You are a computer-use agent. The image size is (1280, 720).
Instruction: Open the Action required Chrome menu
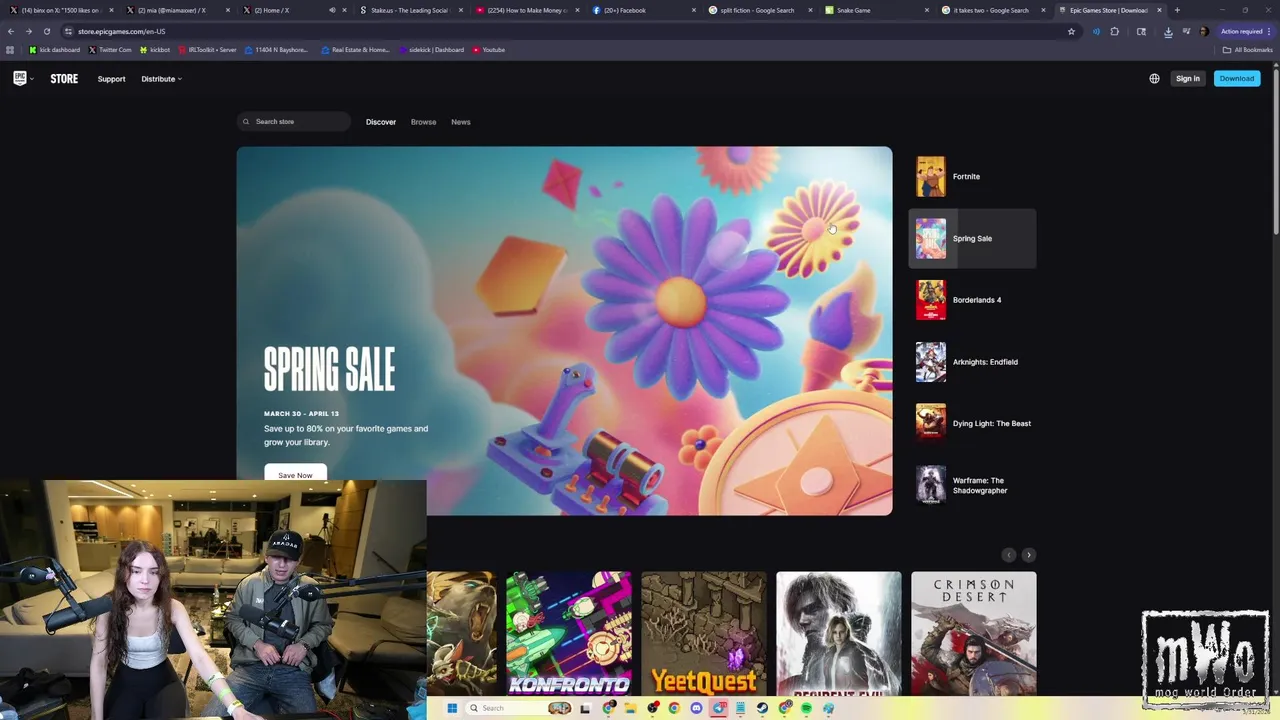(1244, 31)
